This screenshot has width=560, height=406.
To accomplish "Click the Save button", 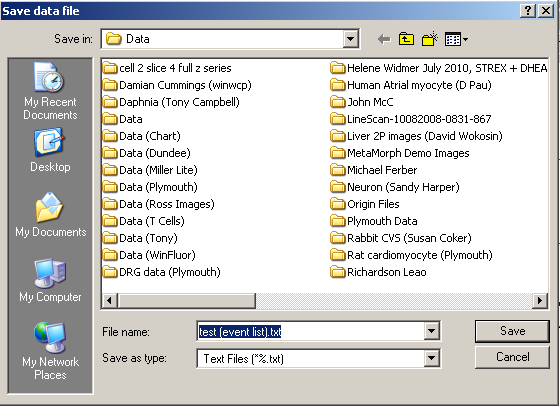I will pyautogui.click(x=512, y=331).
